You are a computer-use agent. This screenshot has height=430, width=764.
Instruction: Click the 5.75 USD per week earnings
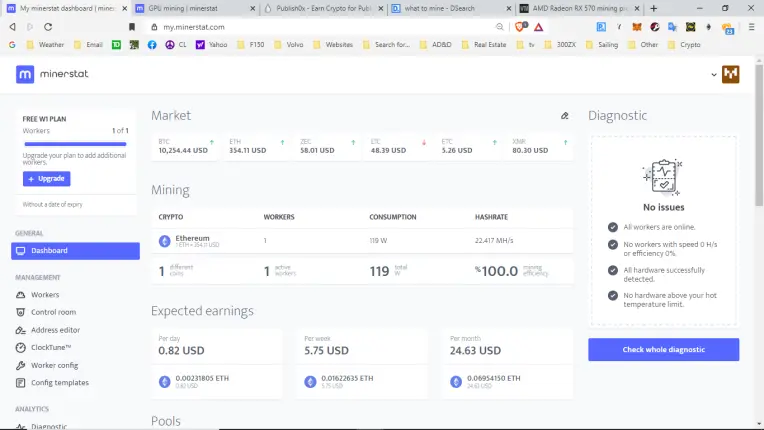coord(326,351)
